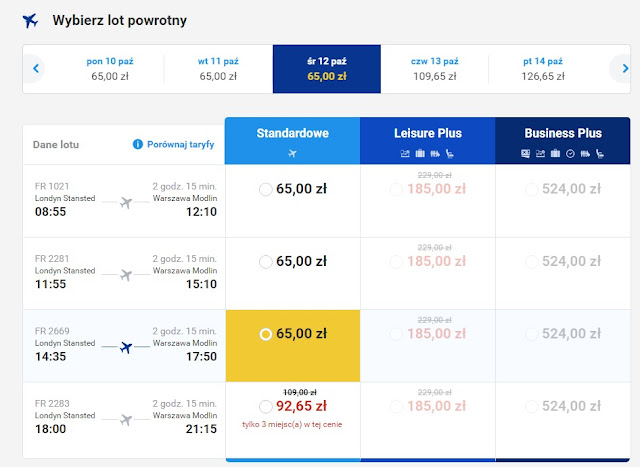
Task: Open the Porównaj taryfy link
Action: [x=181, y=145]
